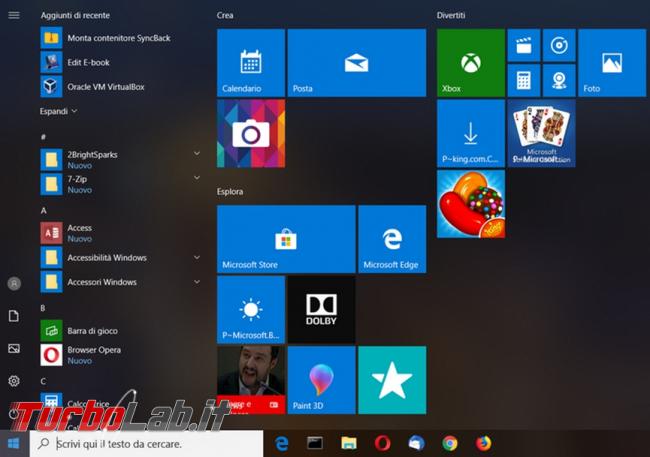Launch the colorful Camera tile
Viewport: 650px width, 457px height.
[251, 134]
